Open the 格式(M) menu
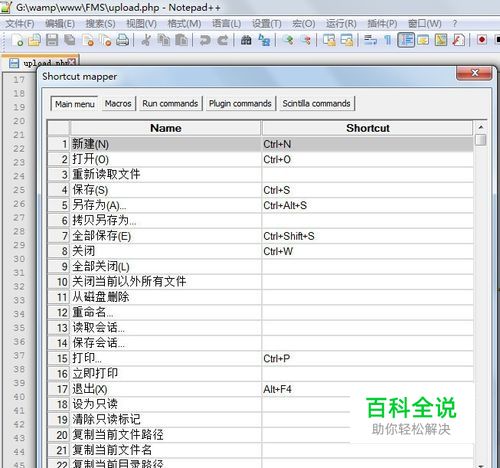Image resolution: width=500 pixels, height=468 pixels. pos(184,24)
